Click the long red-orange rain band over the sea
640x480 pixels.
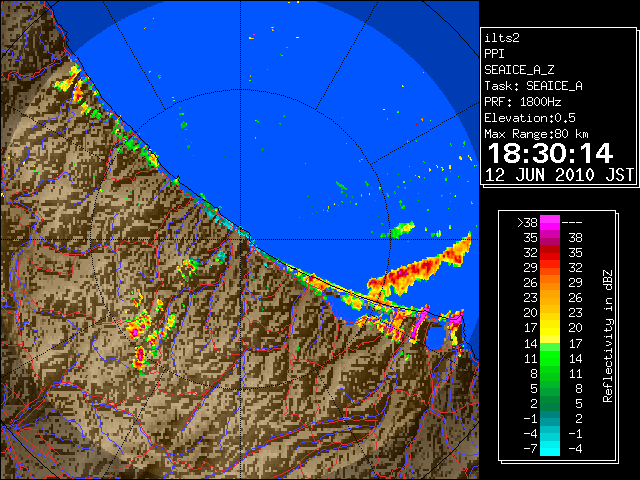420,269
